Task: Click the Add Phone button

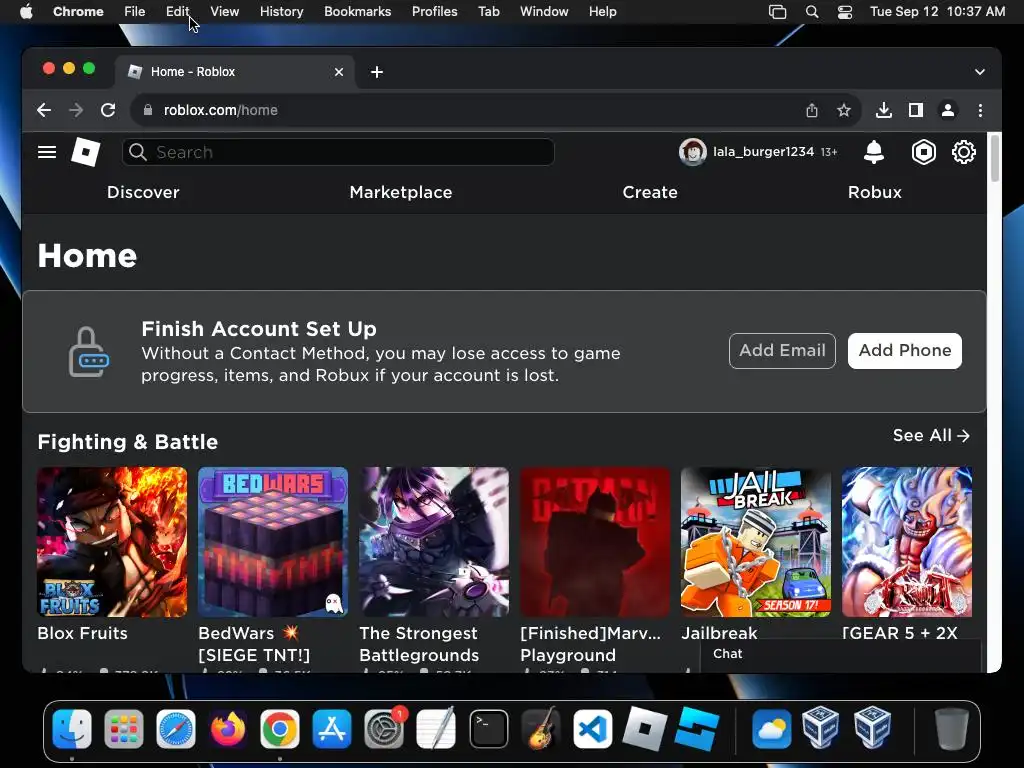Action: (x=904, y=351)
